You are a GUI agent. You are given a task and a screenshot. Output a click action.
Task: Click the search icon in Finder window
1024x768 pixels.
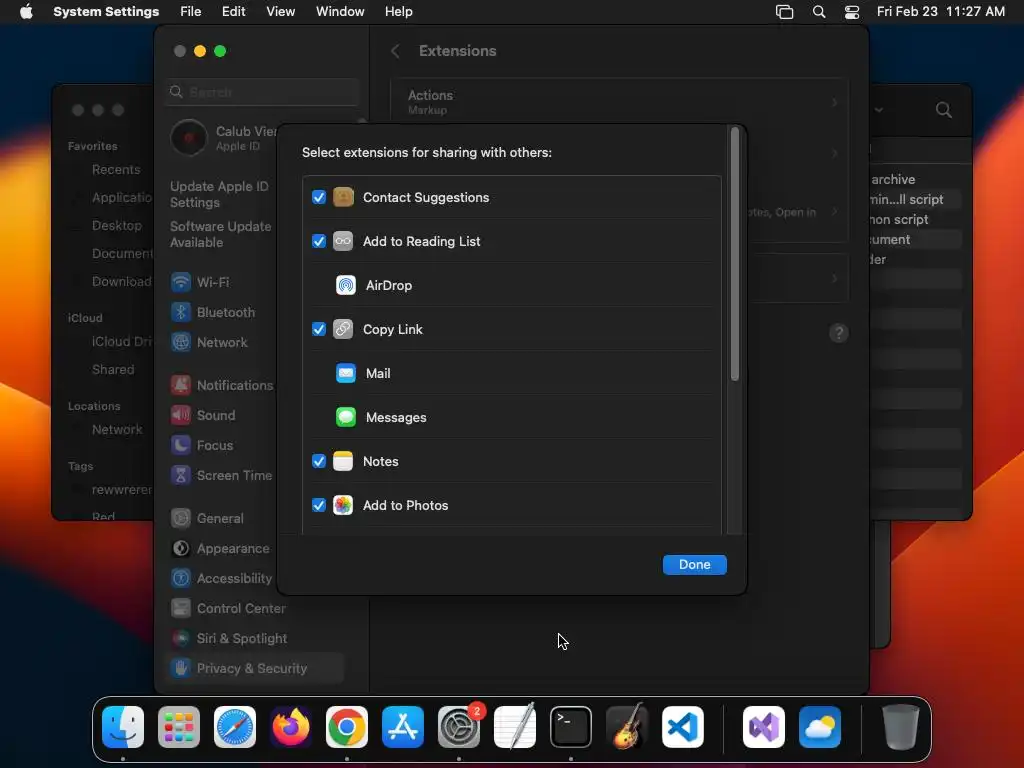(x=944, y=110)
